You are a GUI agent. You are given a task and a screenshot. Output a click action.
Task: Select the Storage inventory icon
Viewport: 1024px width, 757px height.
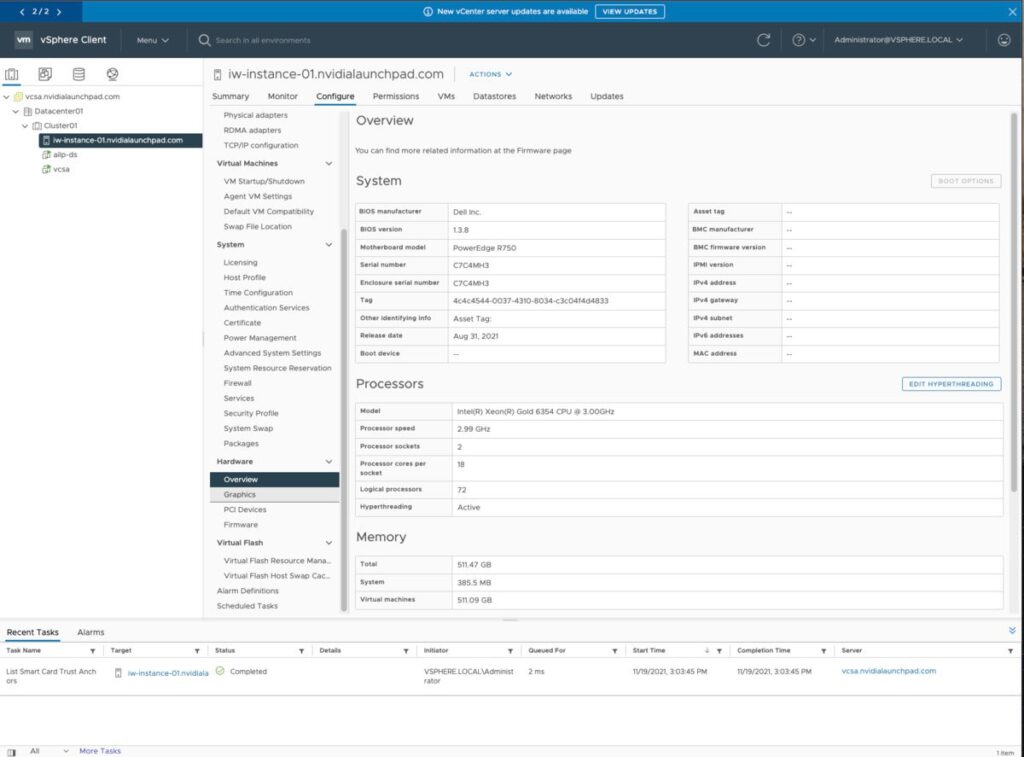[x=79, y=74]
